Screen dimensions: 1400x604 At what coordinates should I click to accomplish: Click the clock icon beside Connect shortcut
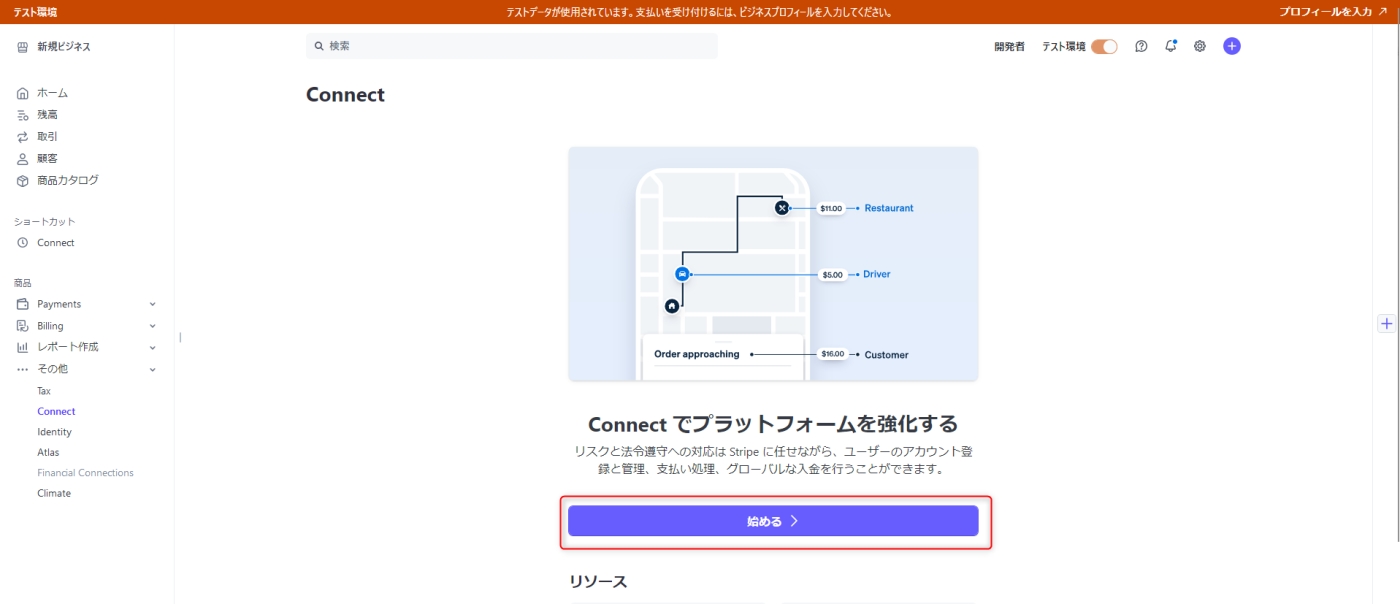tap(22, 243)
